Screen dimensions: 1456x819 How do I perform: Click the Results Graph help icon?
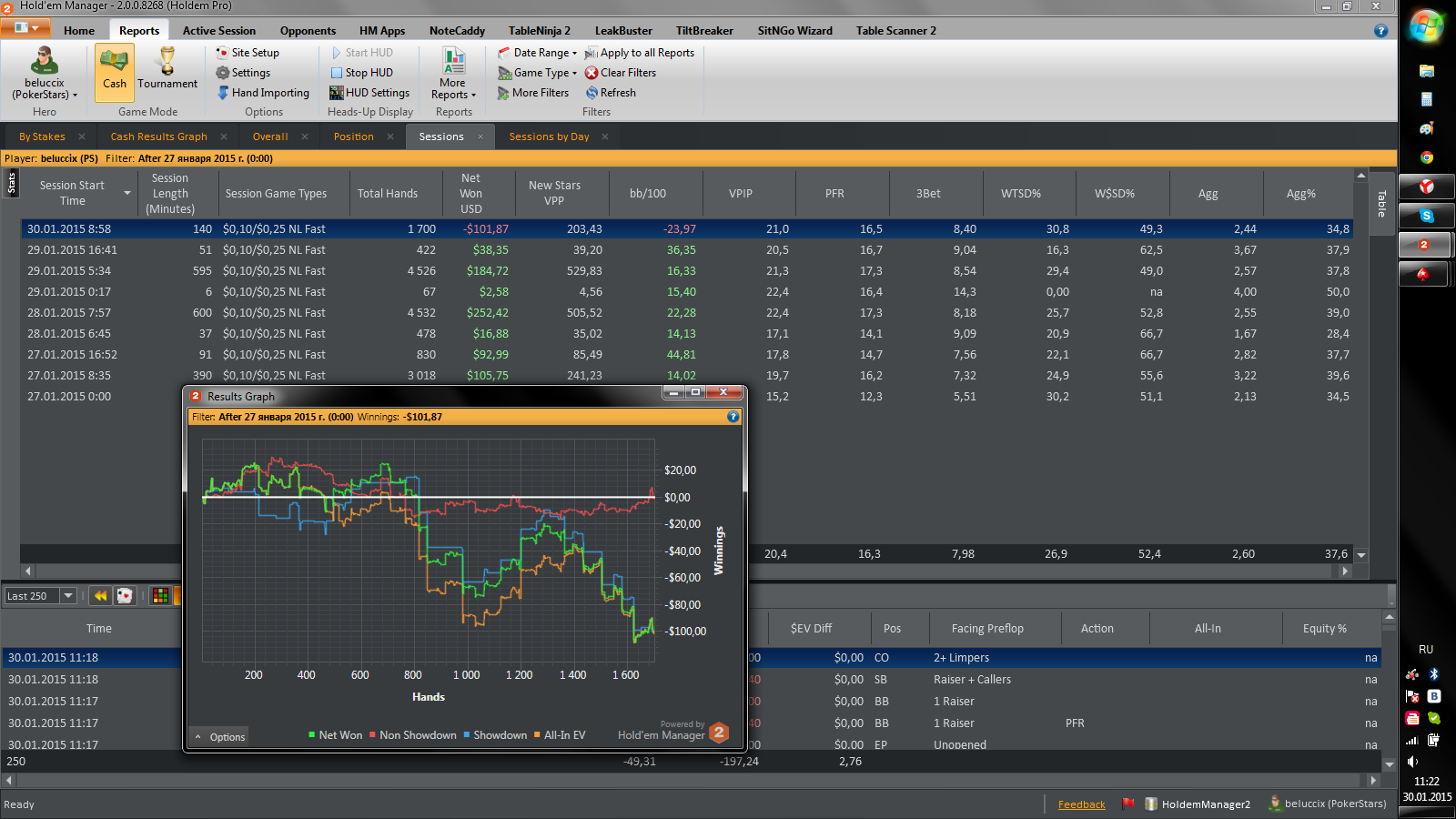733,417
